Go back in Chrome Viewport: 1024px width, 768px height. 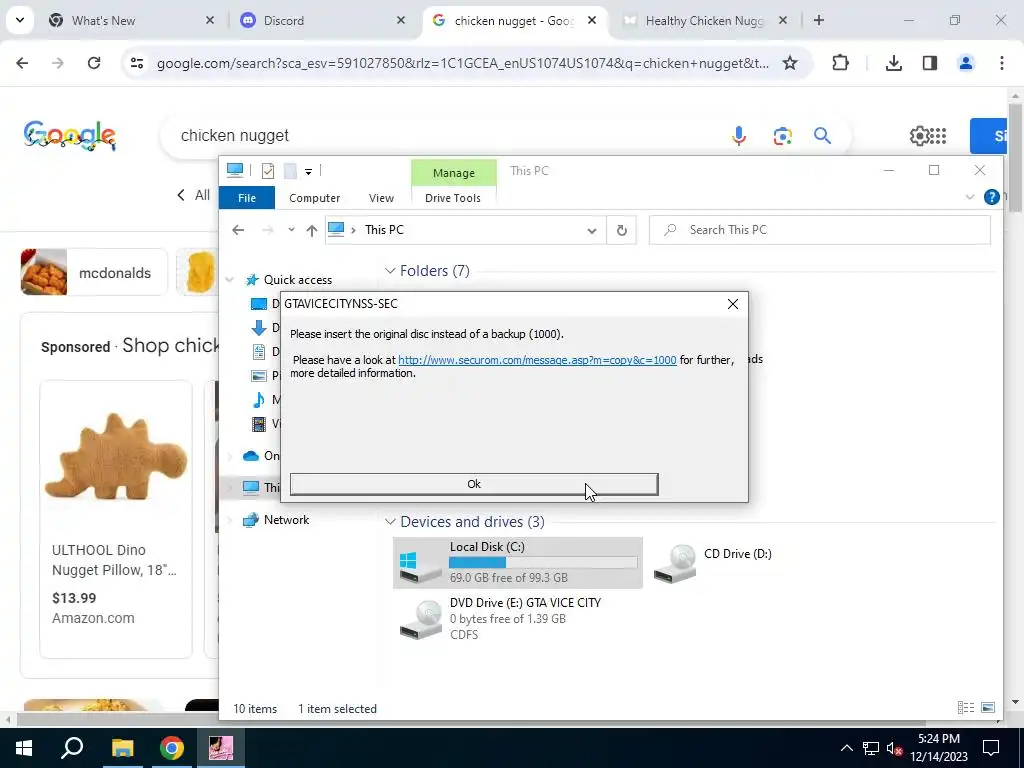(22, 63)
